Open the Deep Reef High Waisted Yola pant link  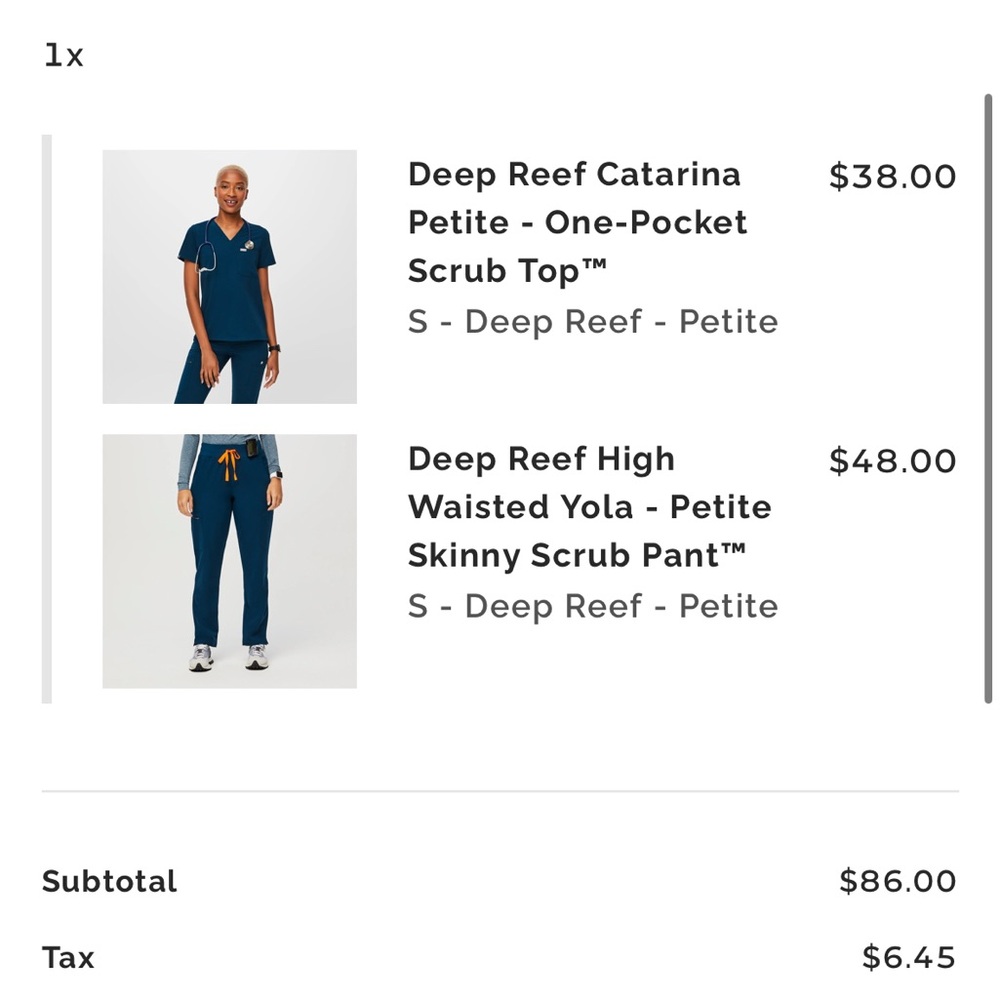[588, 507]
